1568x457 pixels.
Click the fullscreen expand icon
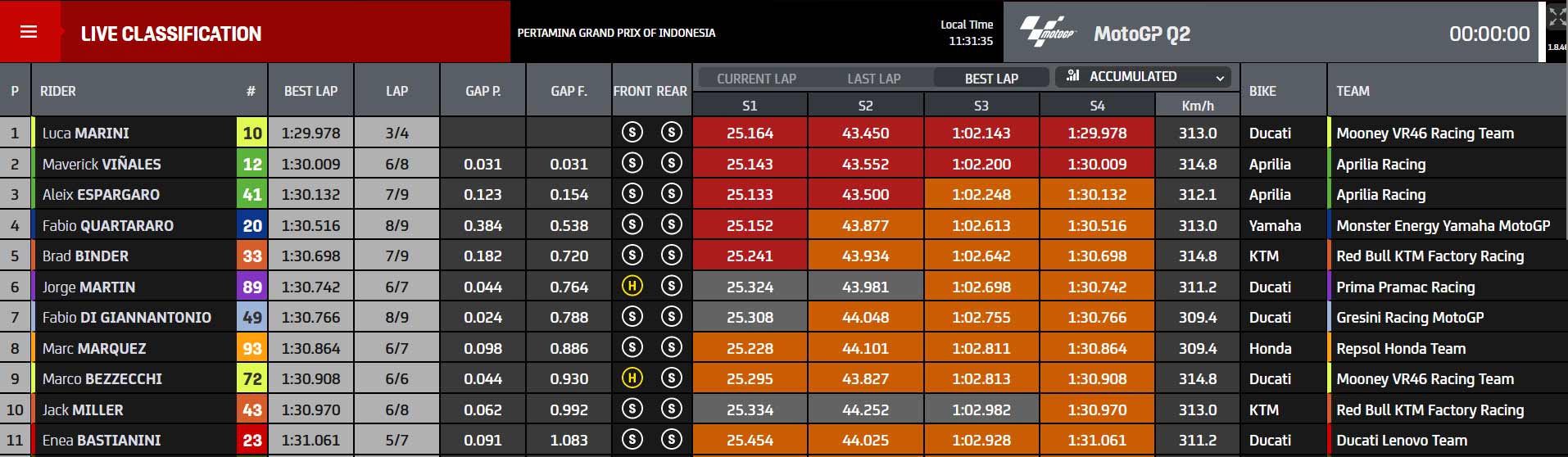pyautogui.click(x=1557, y=17)
